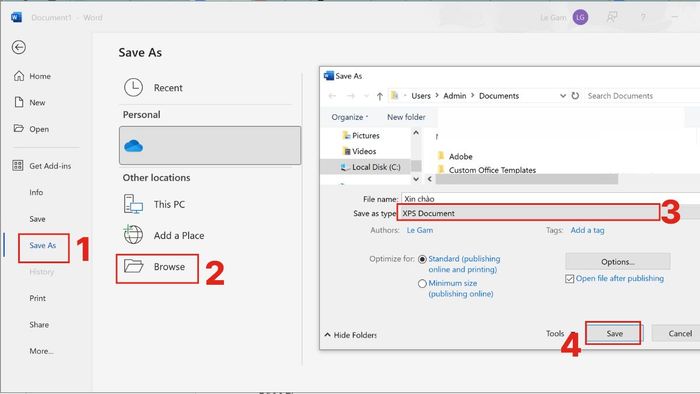
Task: Open recent locations dropdown arrow
Action: [366, 96]
